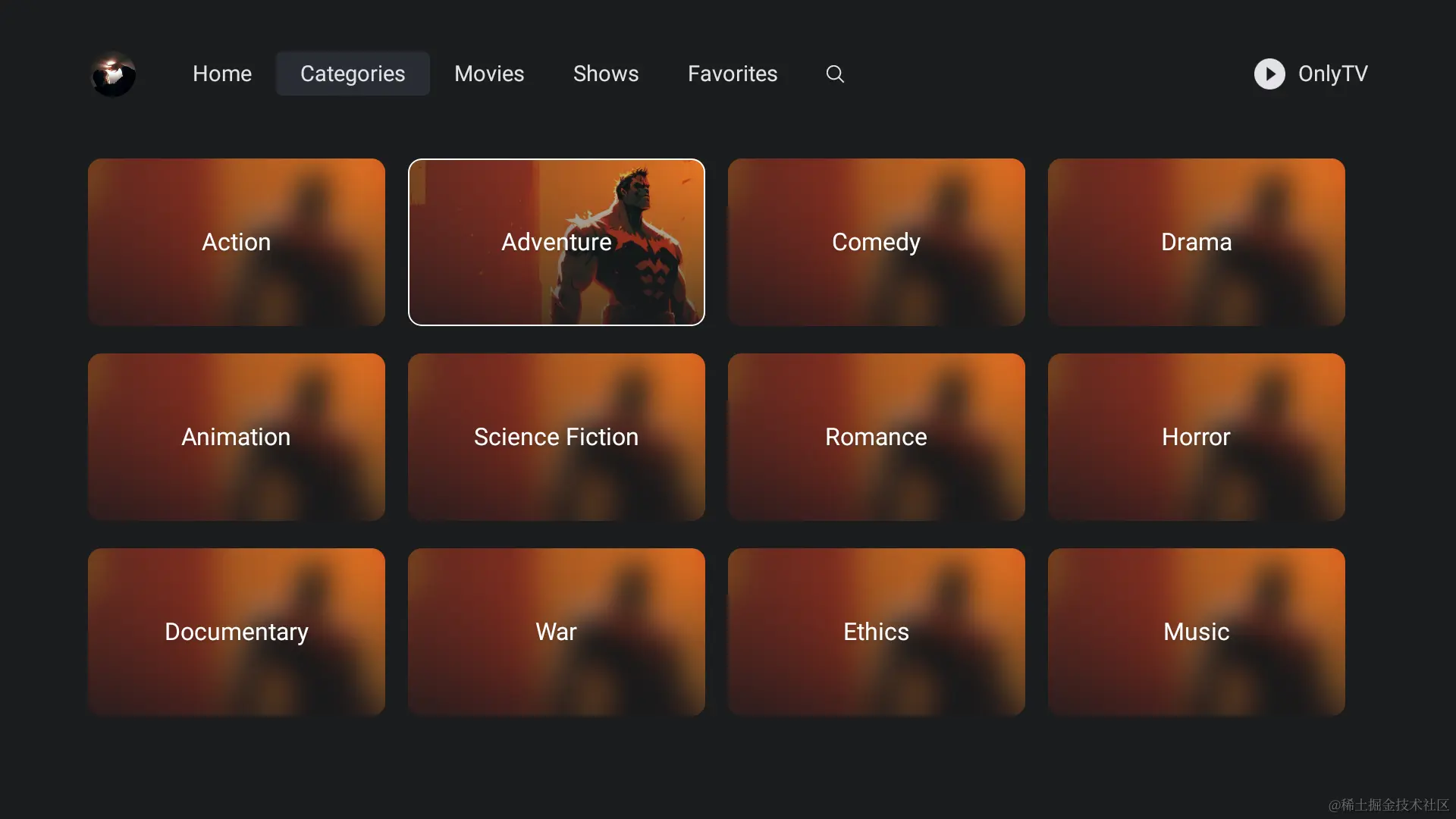
Task: Open the Music category
Action: click(x=1195, y=632)
